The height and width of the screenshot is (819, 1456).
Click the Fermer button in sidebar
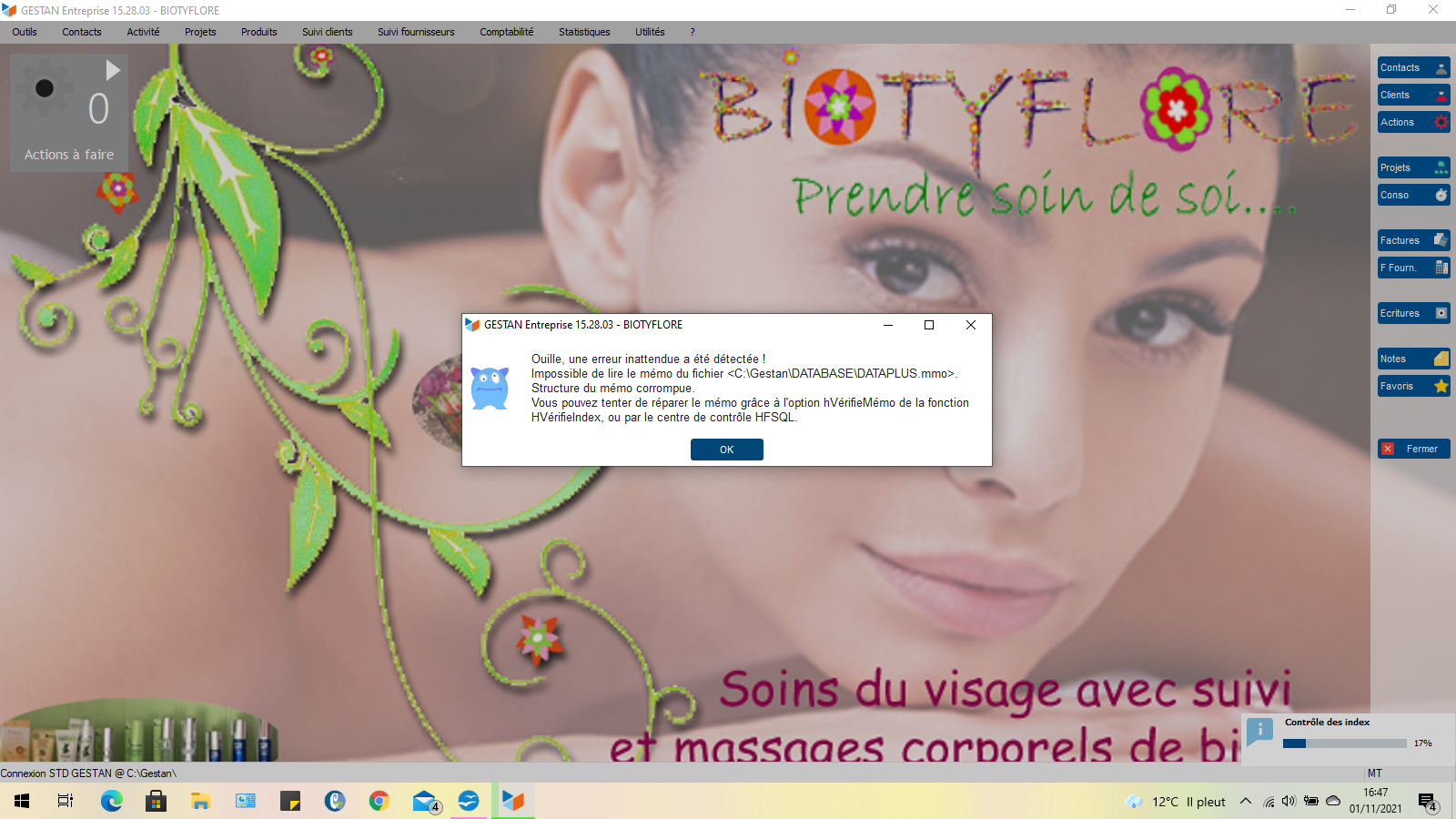tap(1413, 449)
